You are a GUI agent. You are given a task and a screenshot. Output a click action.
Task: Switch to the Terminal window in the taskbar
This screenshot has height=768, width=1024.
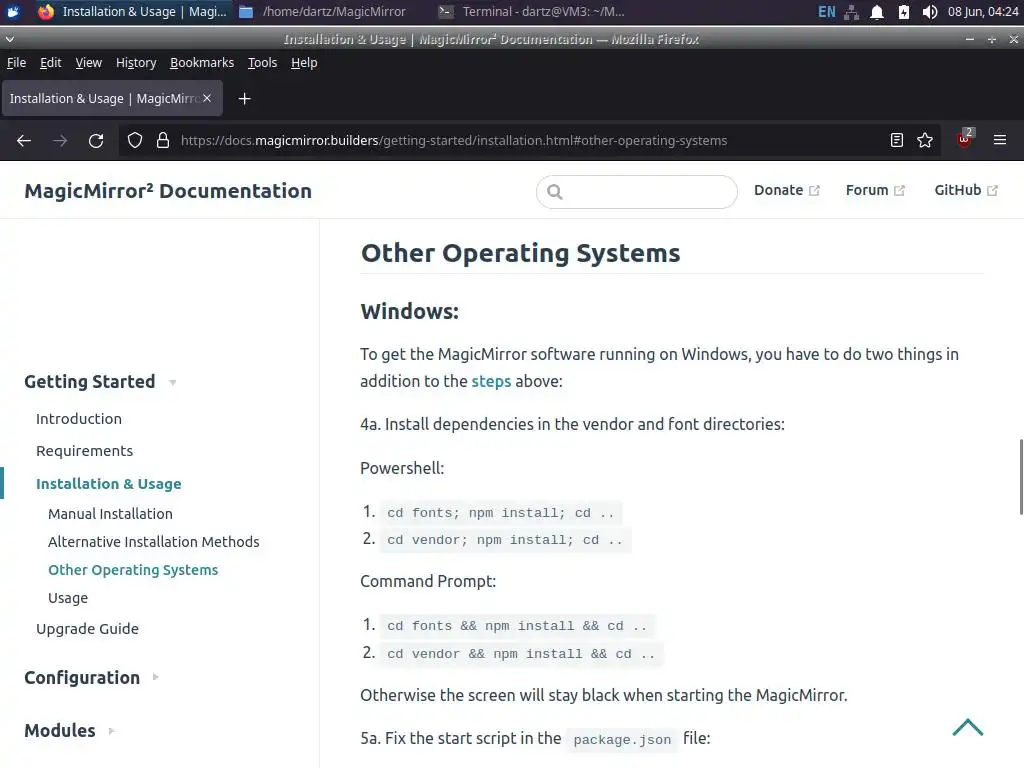point(532,12)
